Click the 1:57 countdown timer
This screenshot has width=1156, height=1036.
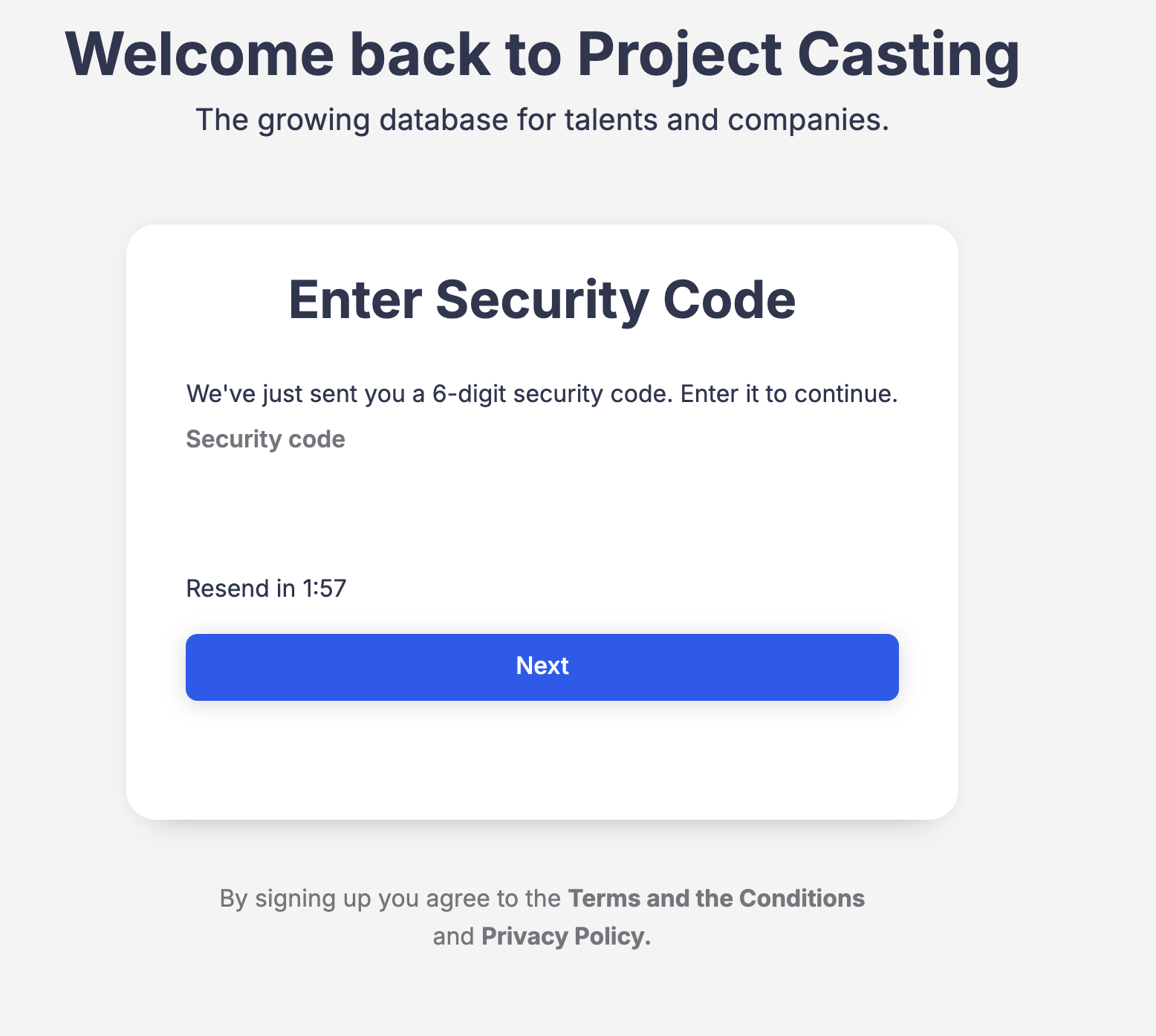coord(325,589)
